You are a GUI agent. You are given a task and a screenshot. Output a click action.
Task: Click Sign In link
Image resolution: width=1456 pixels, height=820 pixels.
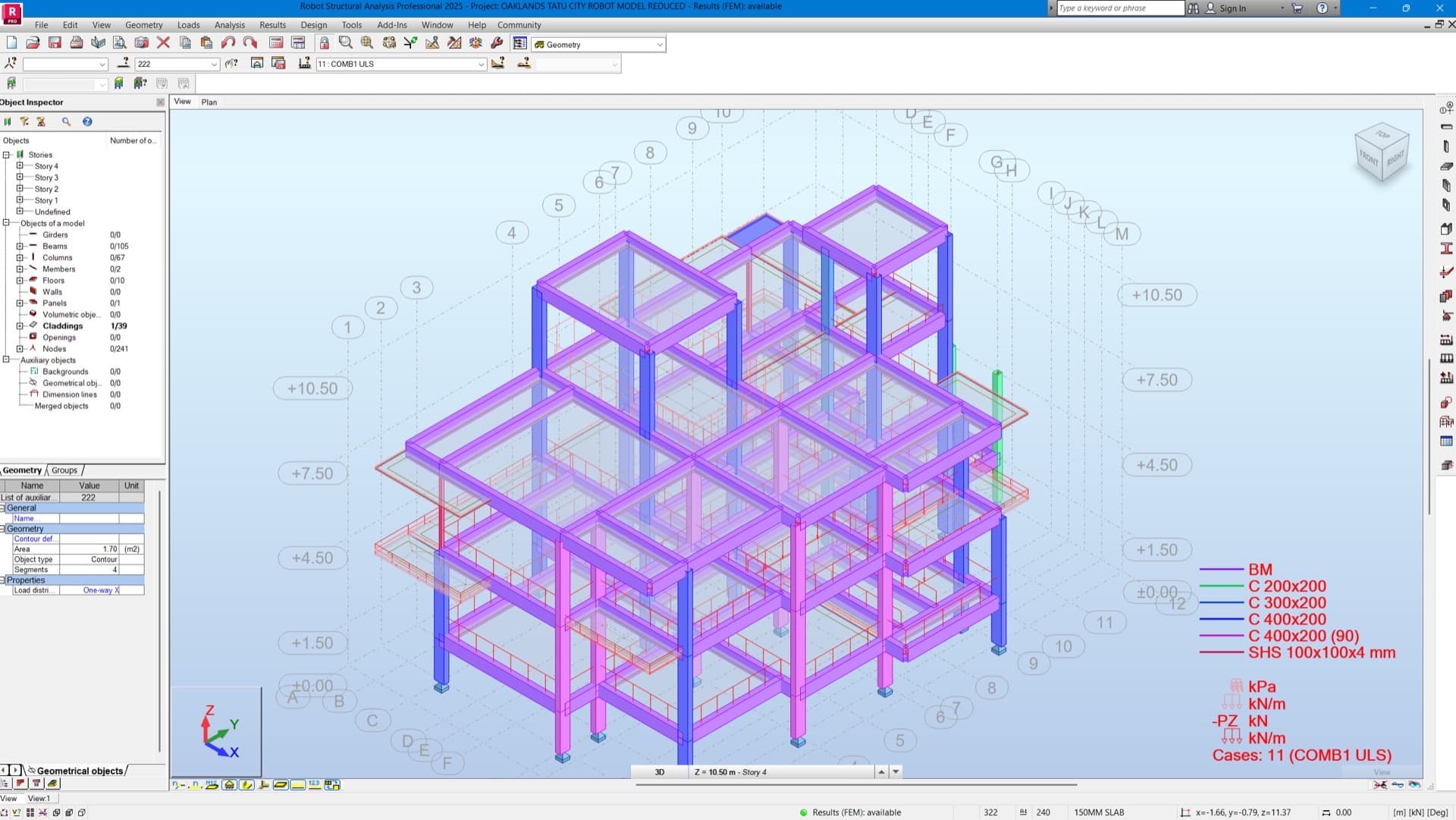click(1232, 8)
